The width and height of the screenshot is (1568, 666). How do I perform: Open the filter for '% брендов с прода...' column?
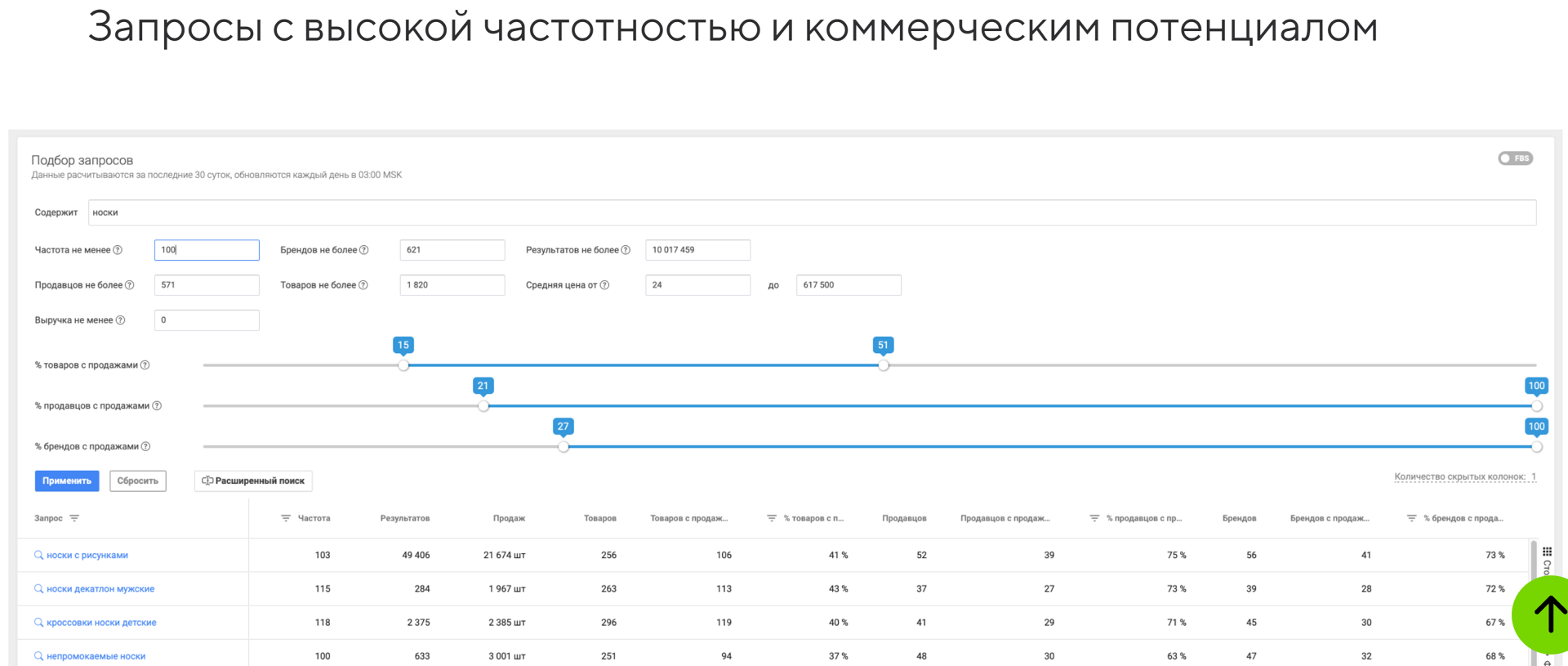(x=1411, y=519)
